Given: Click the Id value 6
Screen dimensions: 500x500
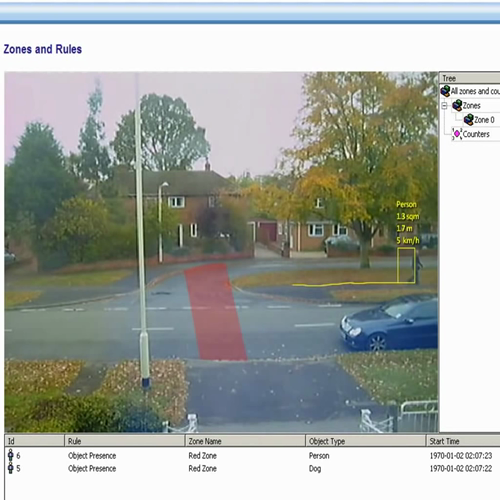Looking at the screenshot, I should tap(18, 455).
